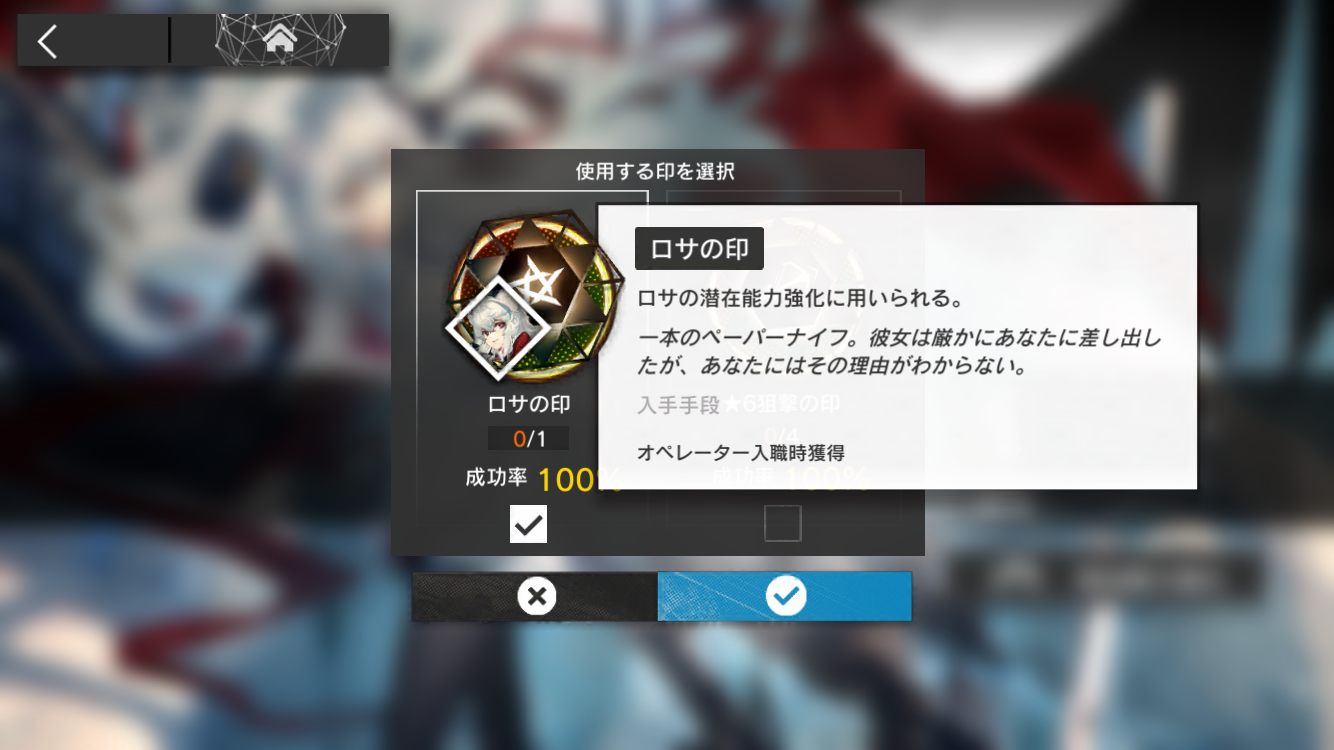Return to the home screen icon
The height and width of the screenshot is (750, 1334).
tap(280, 40)
